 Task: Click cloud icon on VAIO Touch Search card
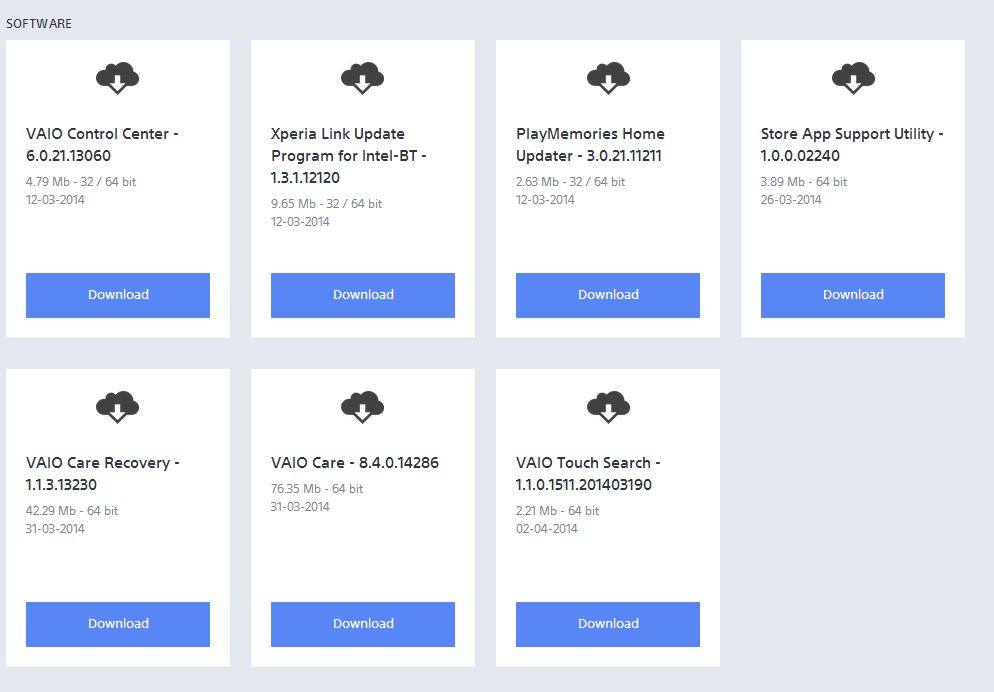607,406
